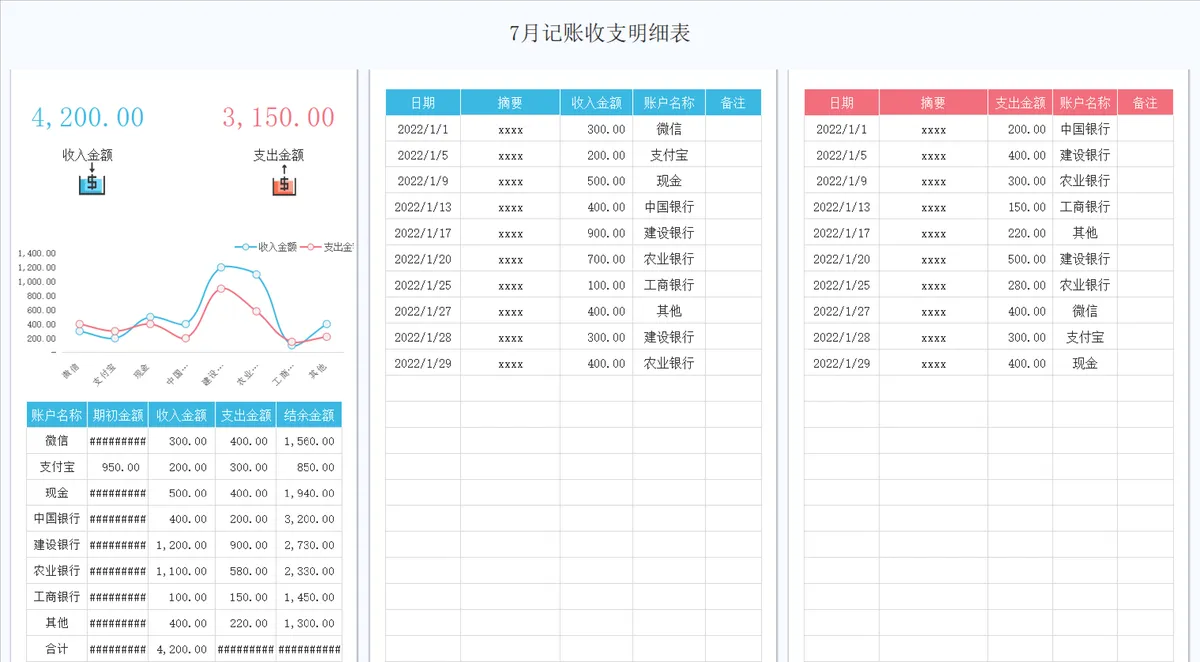Click the large red total 3,150.00
Screen dimensions: 1200x662
coord(279,118)
